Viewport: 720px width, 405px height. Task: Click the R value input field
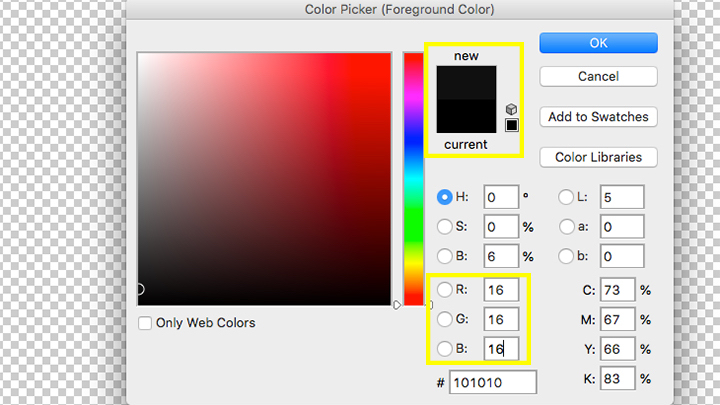click(501, 290)
